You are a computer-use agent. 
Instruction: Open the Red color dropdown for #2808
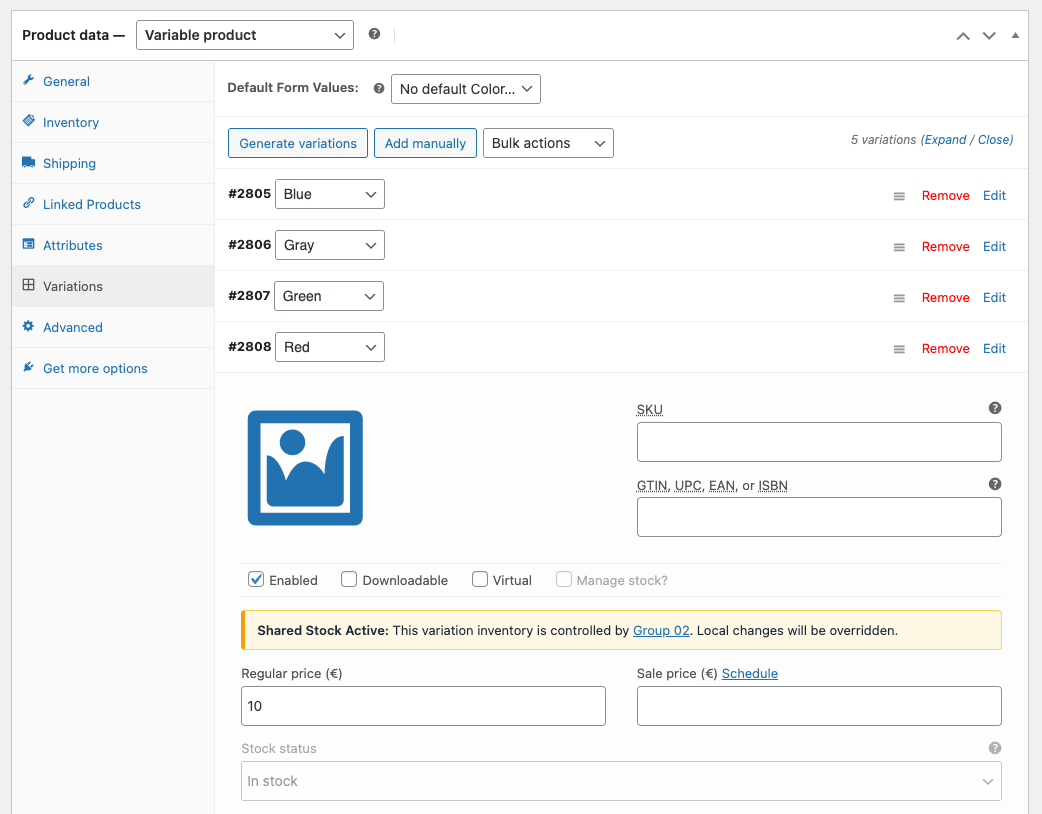click(329, 347)
